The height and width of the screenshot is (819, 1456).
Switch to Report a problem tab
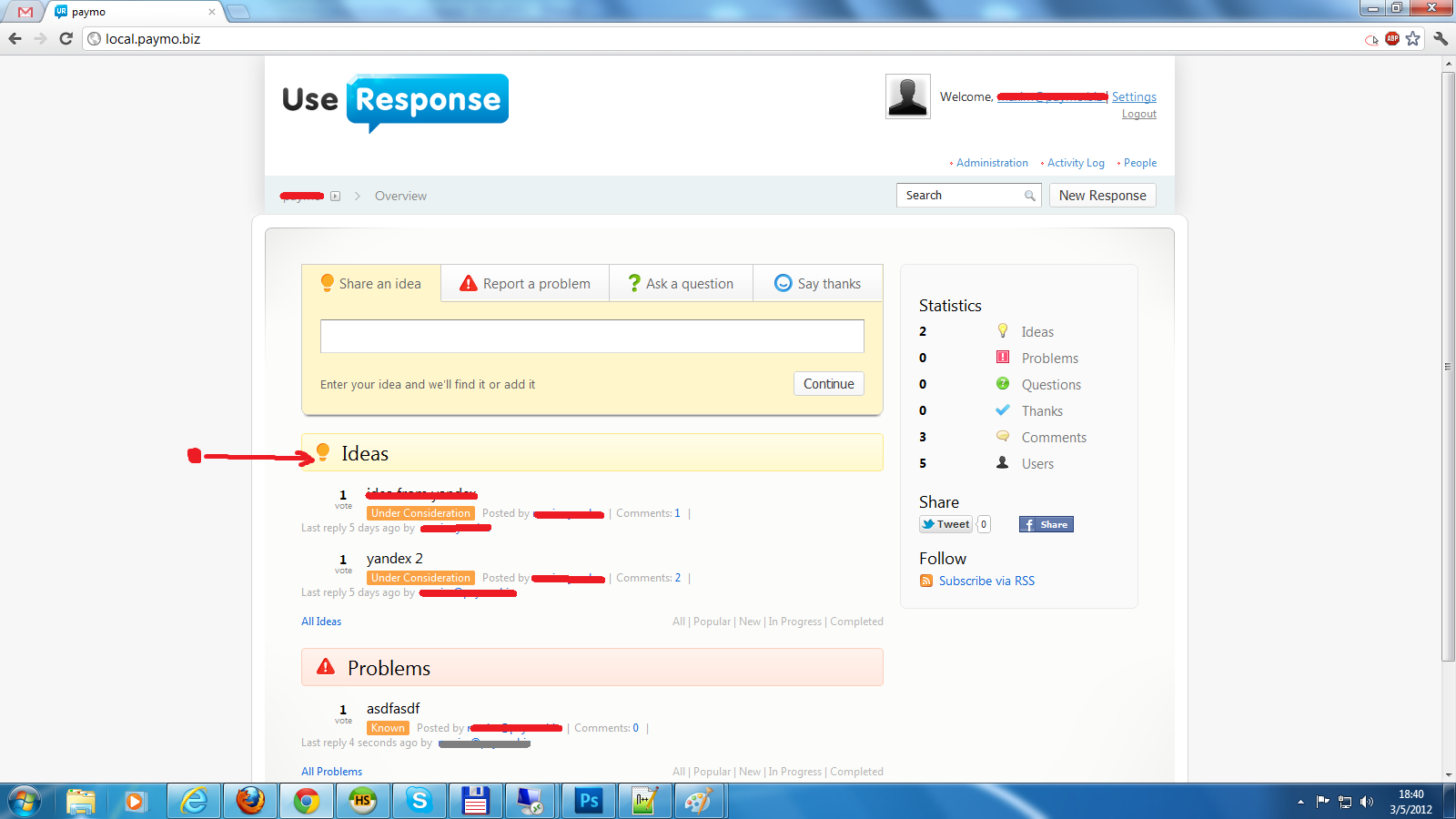525,284
